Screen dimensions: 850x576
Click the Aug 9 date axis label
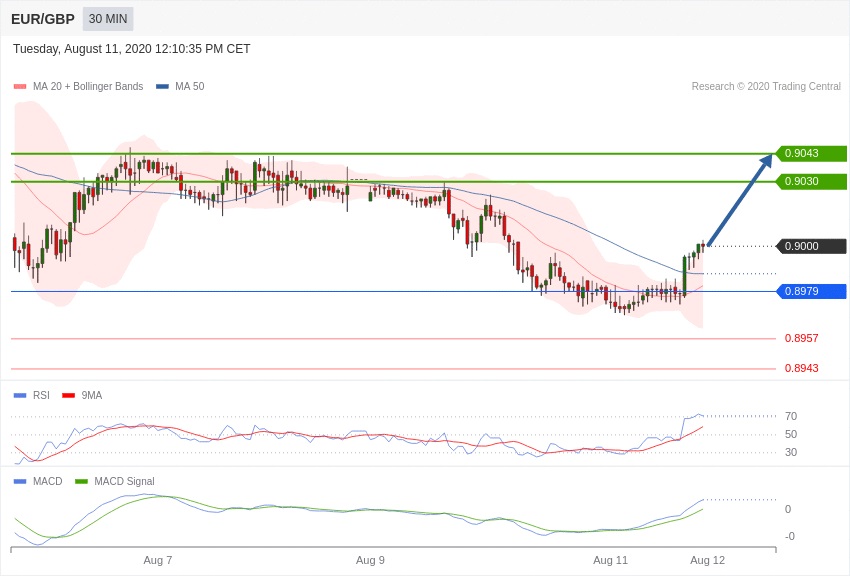pyautogui.click(x=370, y=560)
